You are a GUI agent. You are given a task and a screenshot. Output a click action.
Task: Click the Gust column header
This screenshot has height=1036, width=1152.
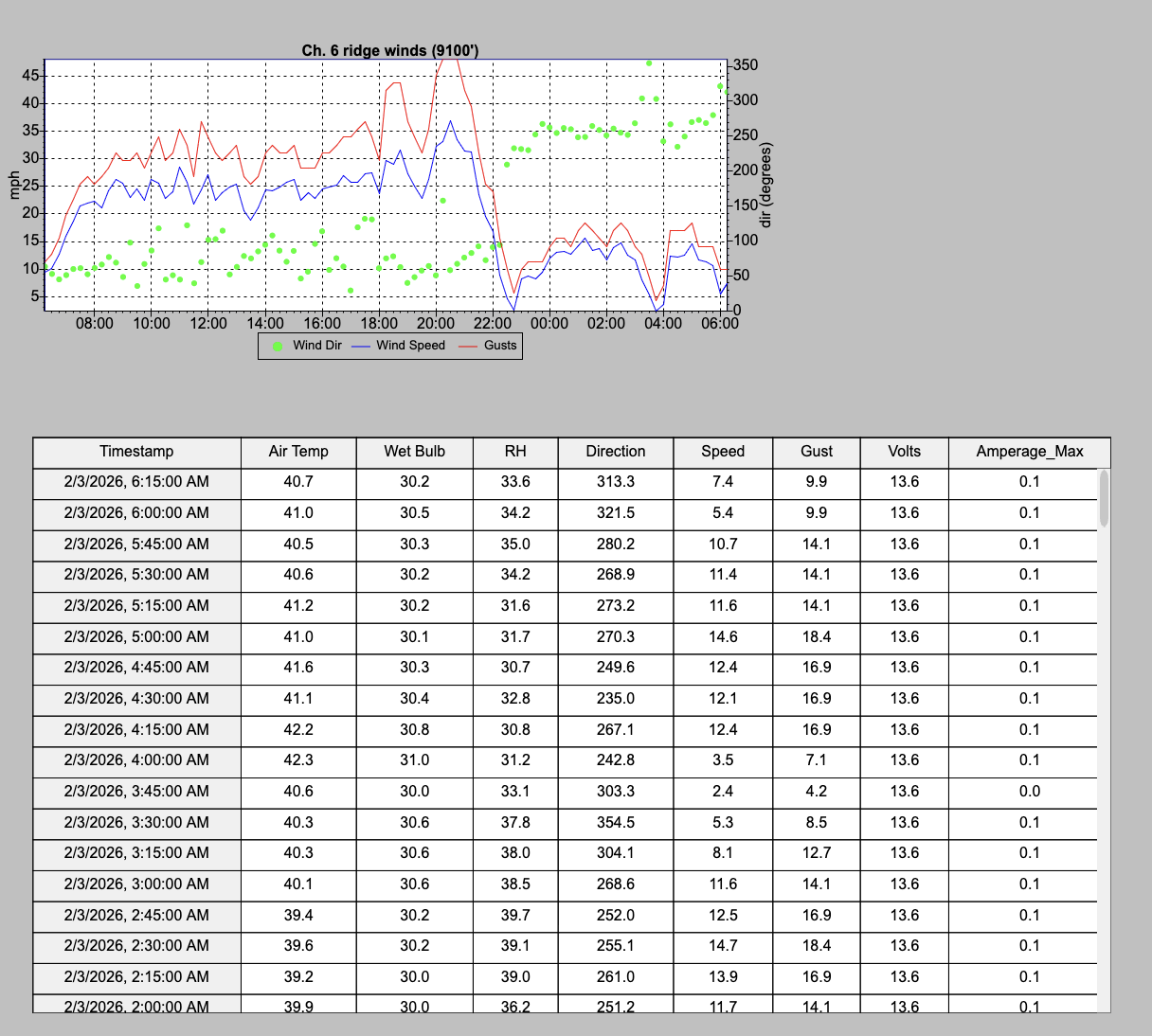click(x=816, y=452)
